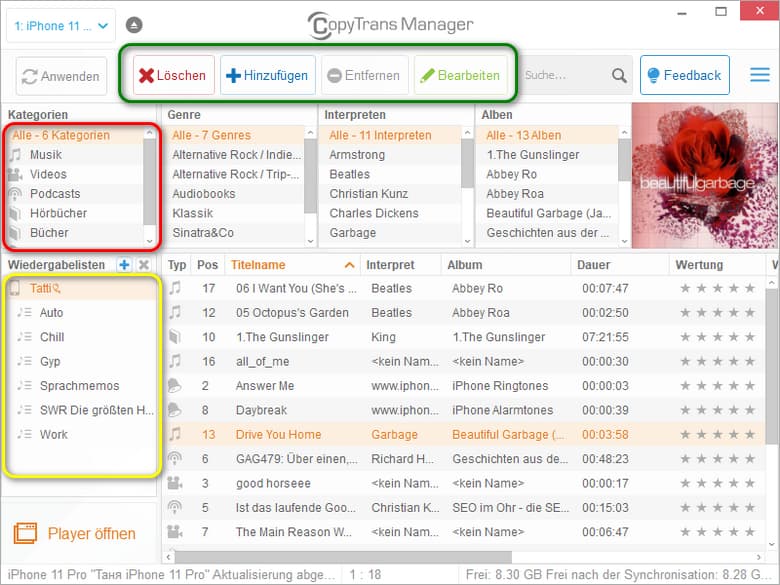Open the SWR Die größten H... playlist
The height and width of the screenshot is (585, 780).
[81, 410]
